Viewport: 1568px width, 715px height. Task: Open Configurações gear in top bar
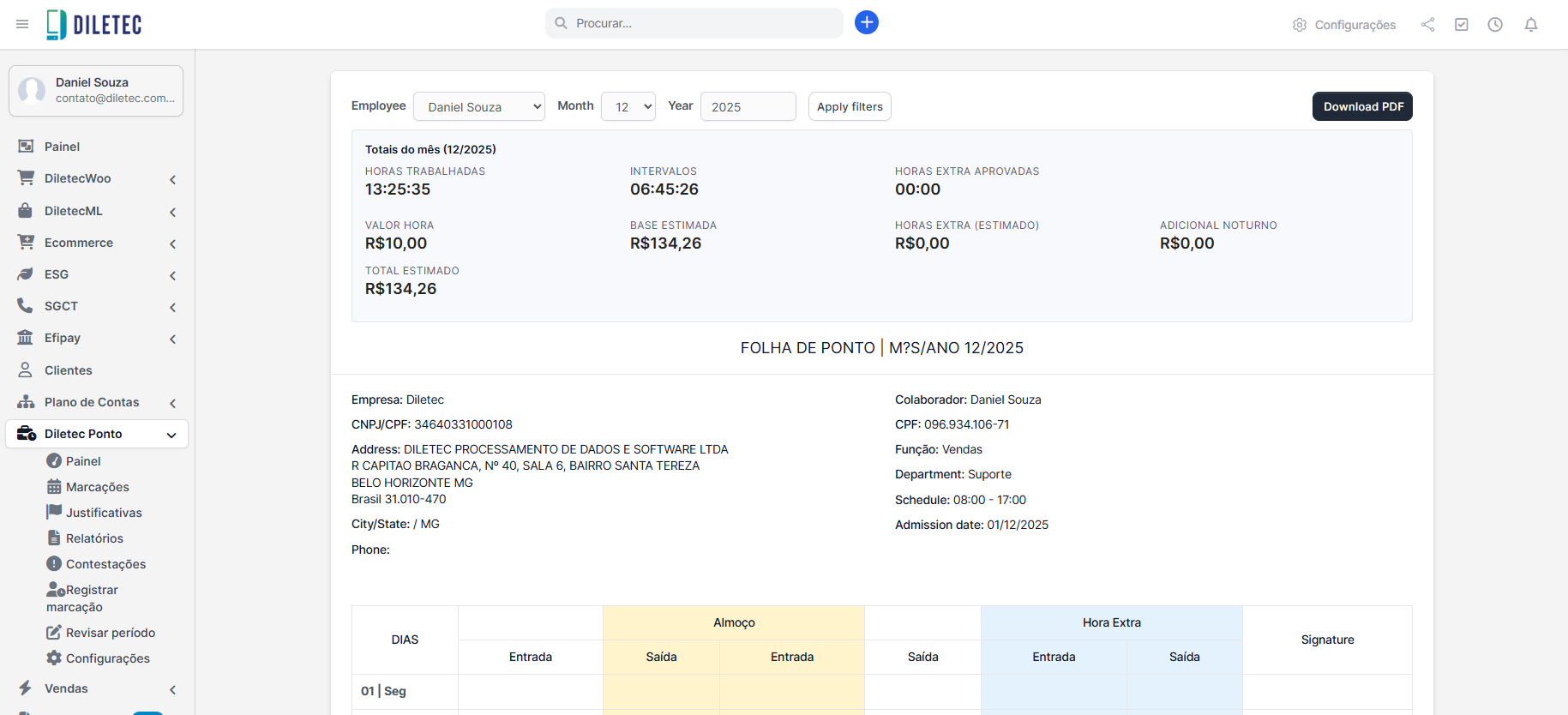coord(1343,25)
